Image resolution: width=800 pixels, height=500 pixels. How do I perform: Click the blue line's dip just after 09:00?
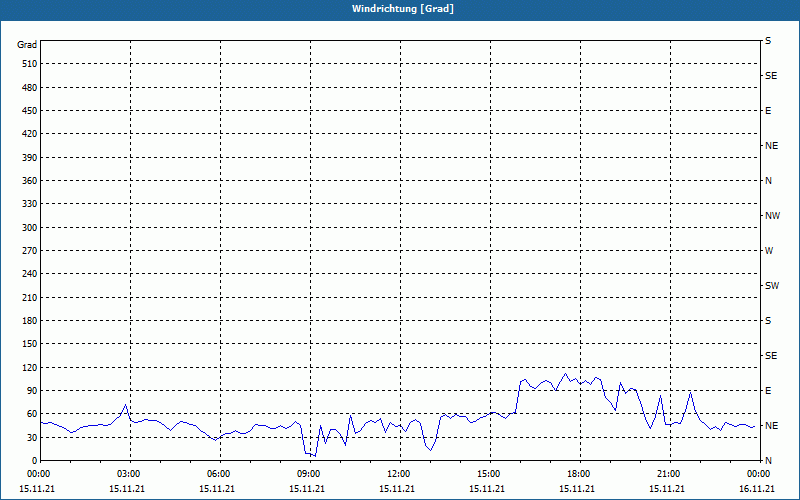(315, 456)
